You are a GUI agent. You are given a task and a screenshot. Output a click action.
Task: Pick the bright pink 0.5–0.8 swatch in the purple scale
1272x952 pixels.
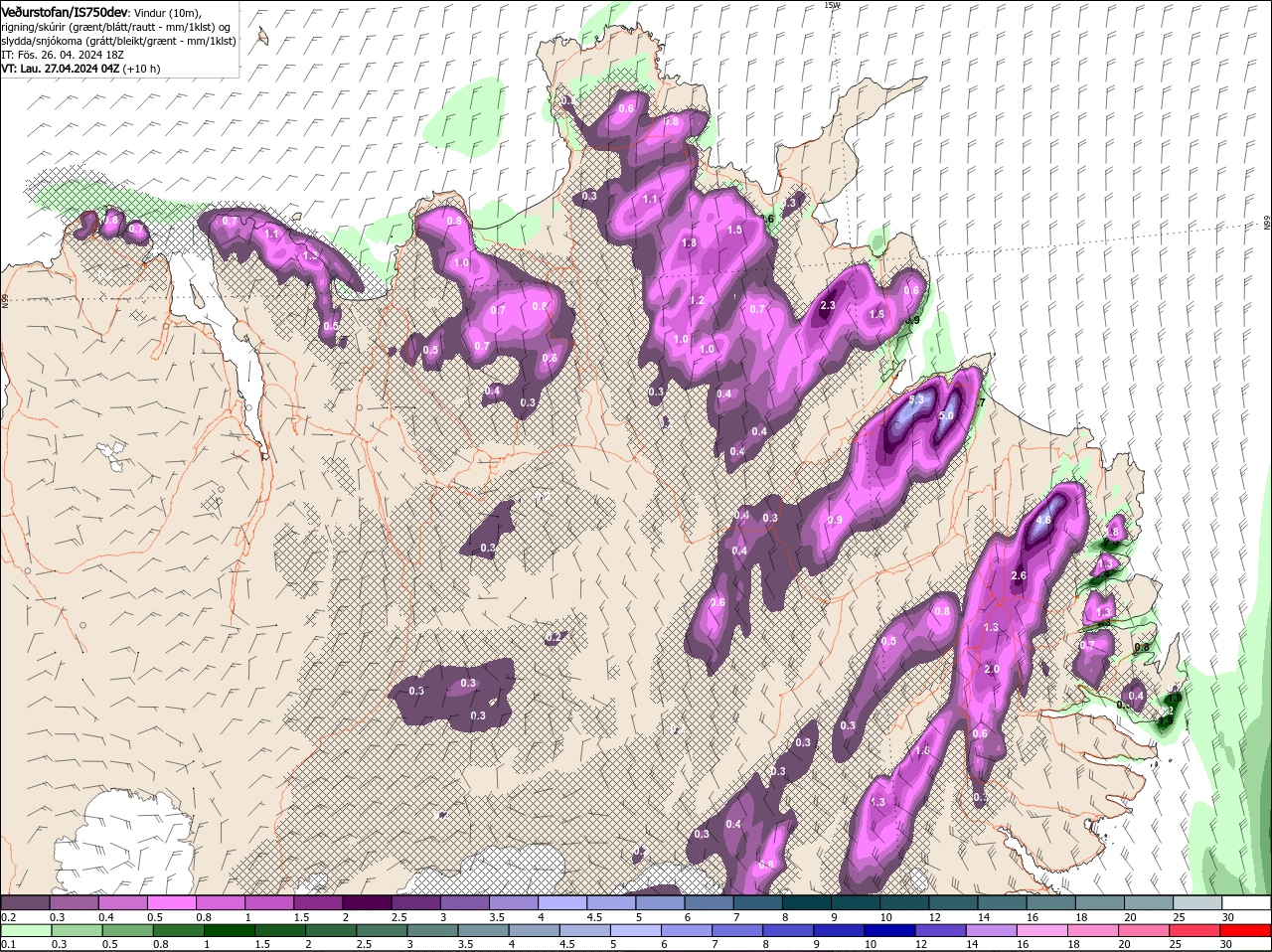pos(171,902)
